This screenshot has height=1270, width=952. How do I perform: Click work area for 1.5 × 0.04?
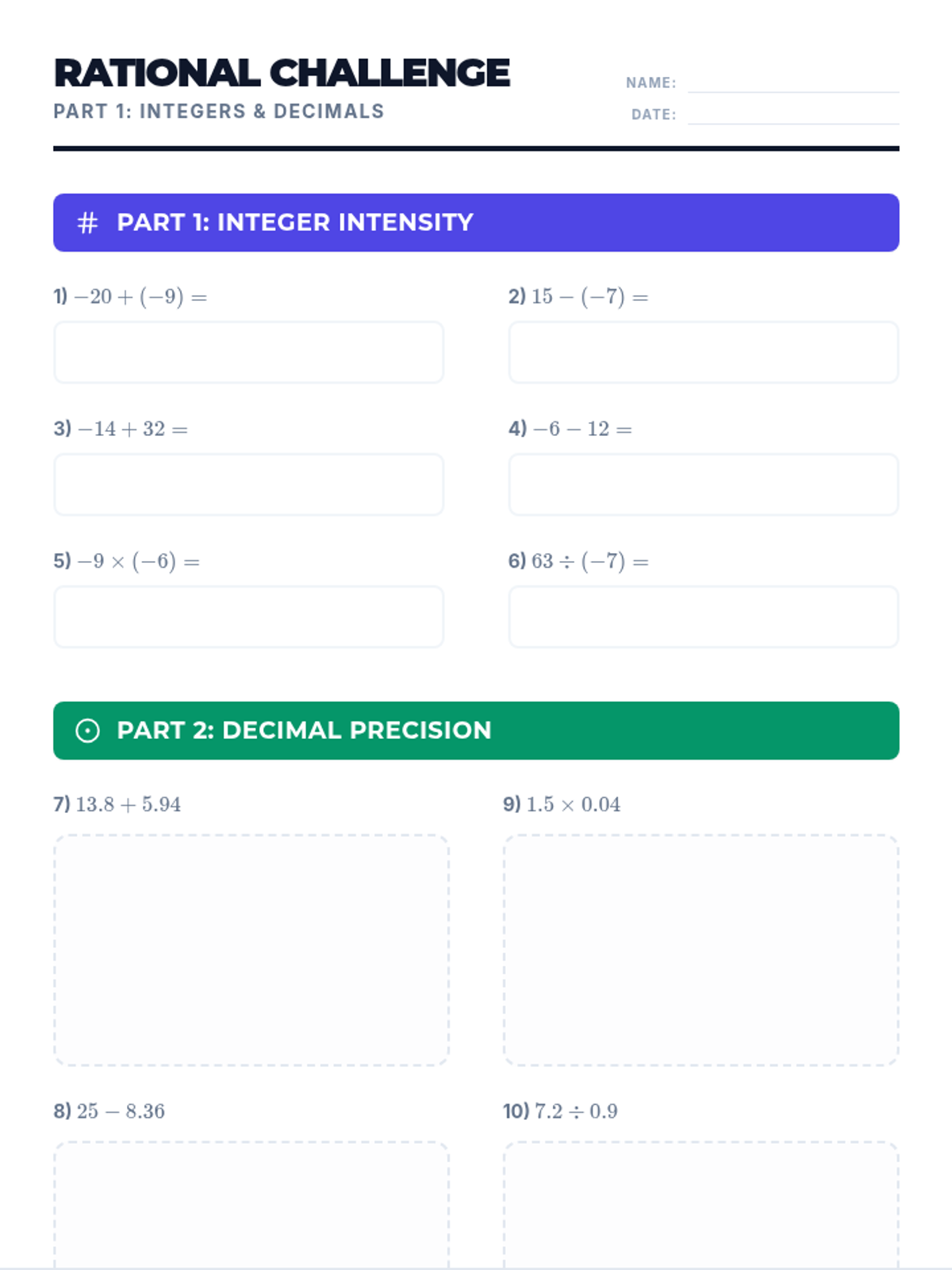click(701, 950)
